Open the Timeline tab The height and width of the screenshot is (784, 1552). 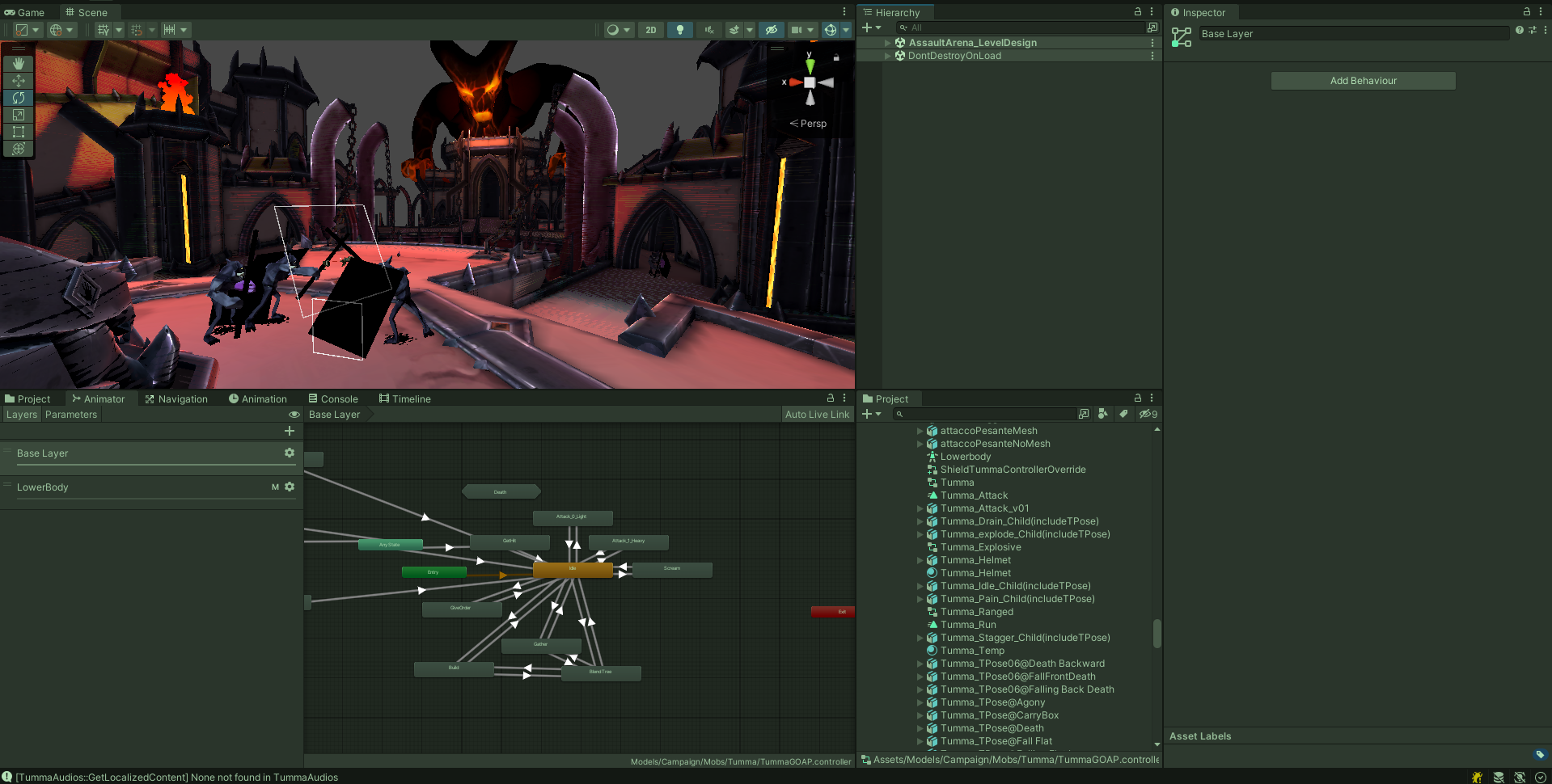[x=405, y=398]
